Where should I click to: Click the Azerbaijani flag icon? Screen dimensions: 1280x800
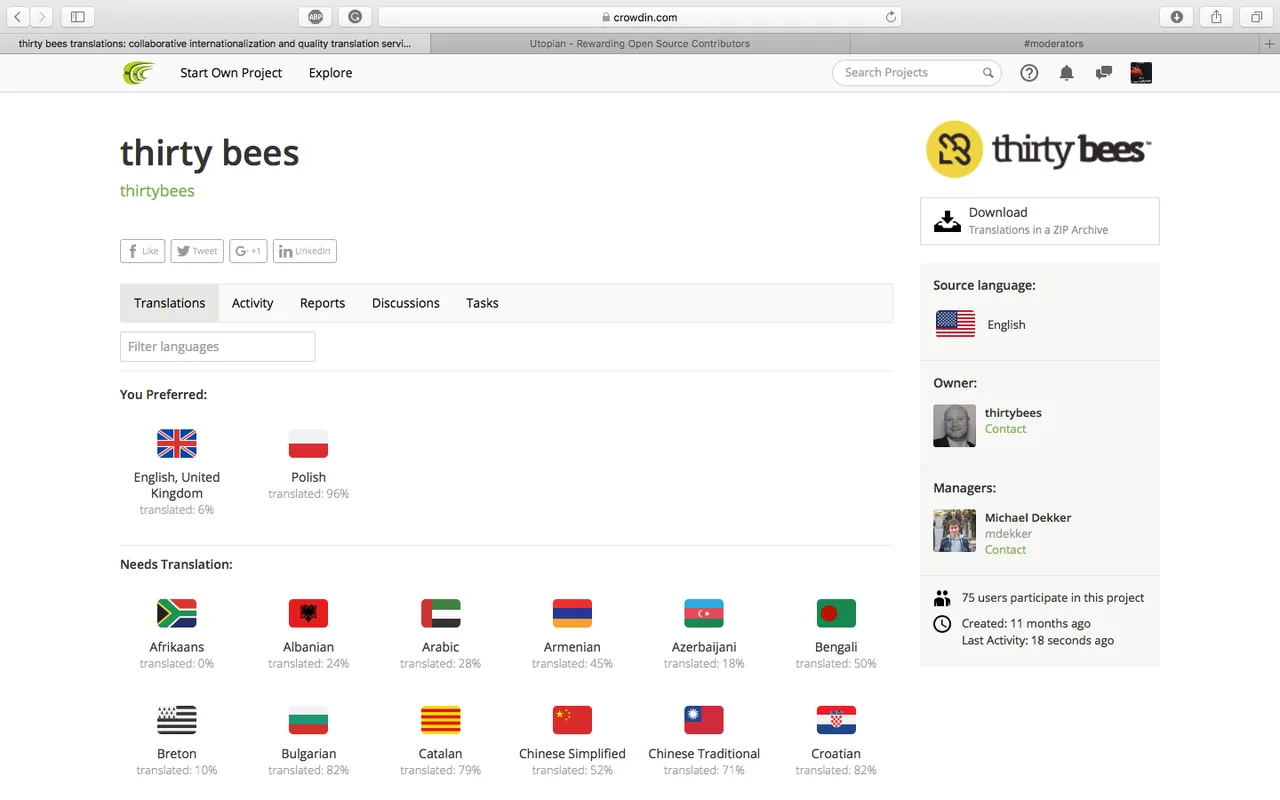[704, 613]
